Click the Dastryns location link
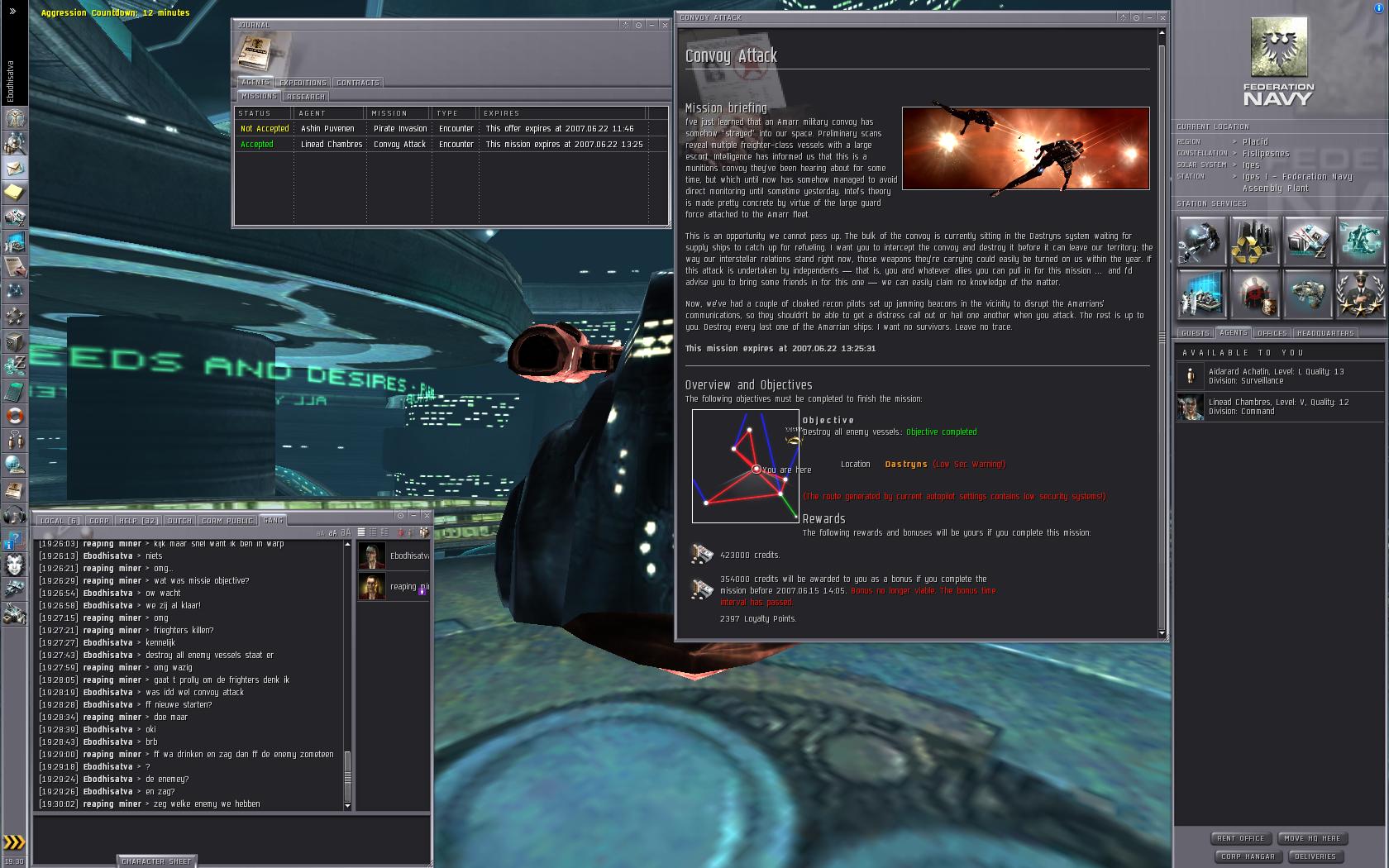 906,465
